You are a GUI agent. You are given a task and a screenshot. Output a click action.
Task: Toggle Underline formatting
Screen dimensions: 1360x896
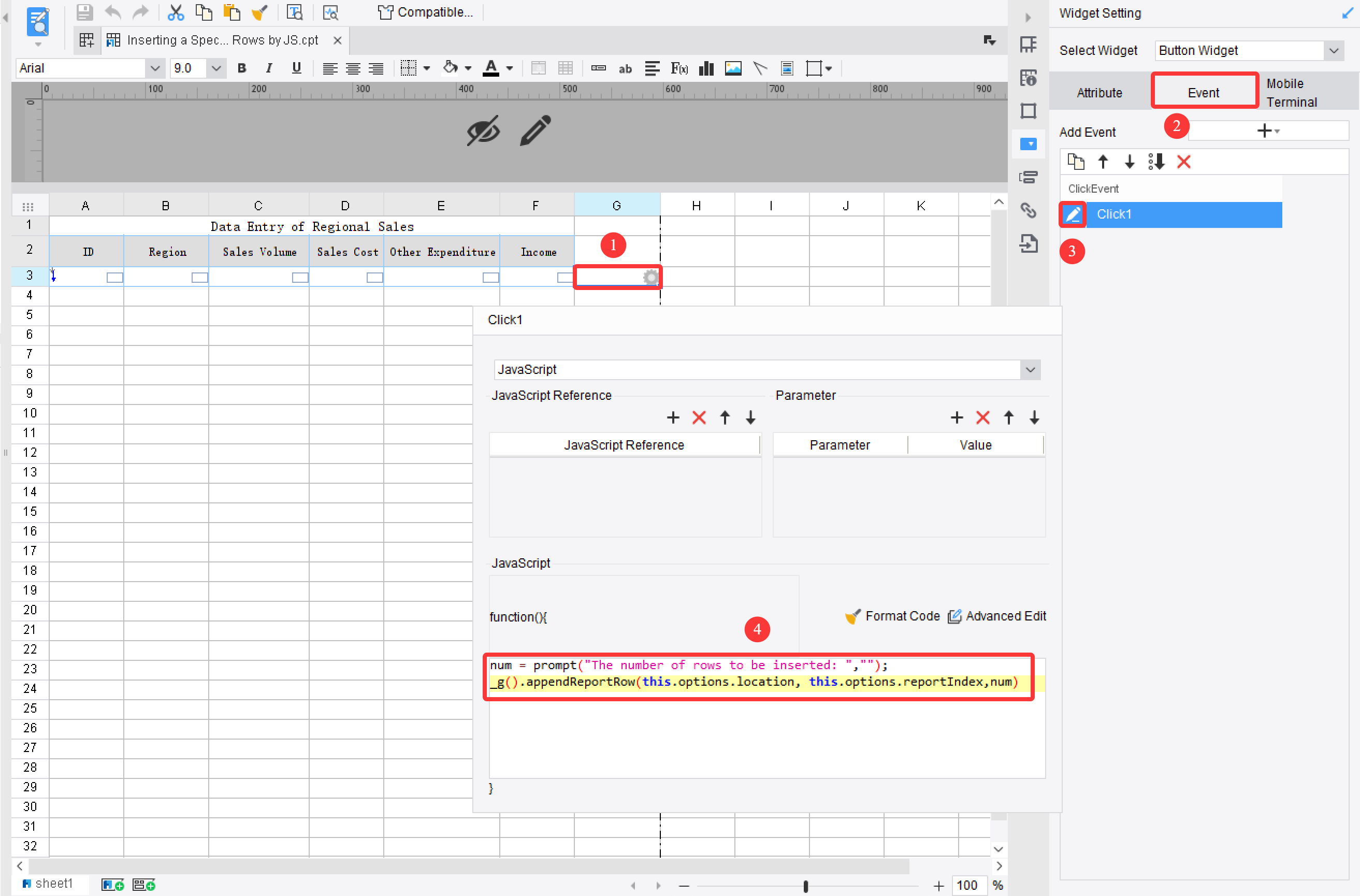pyautogui.click(x=296, y=68)
